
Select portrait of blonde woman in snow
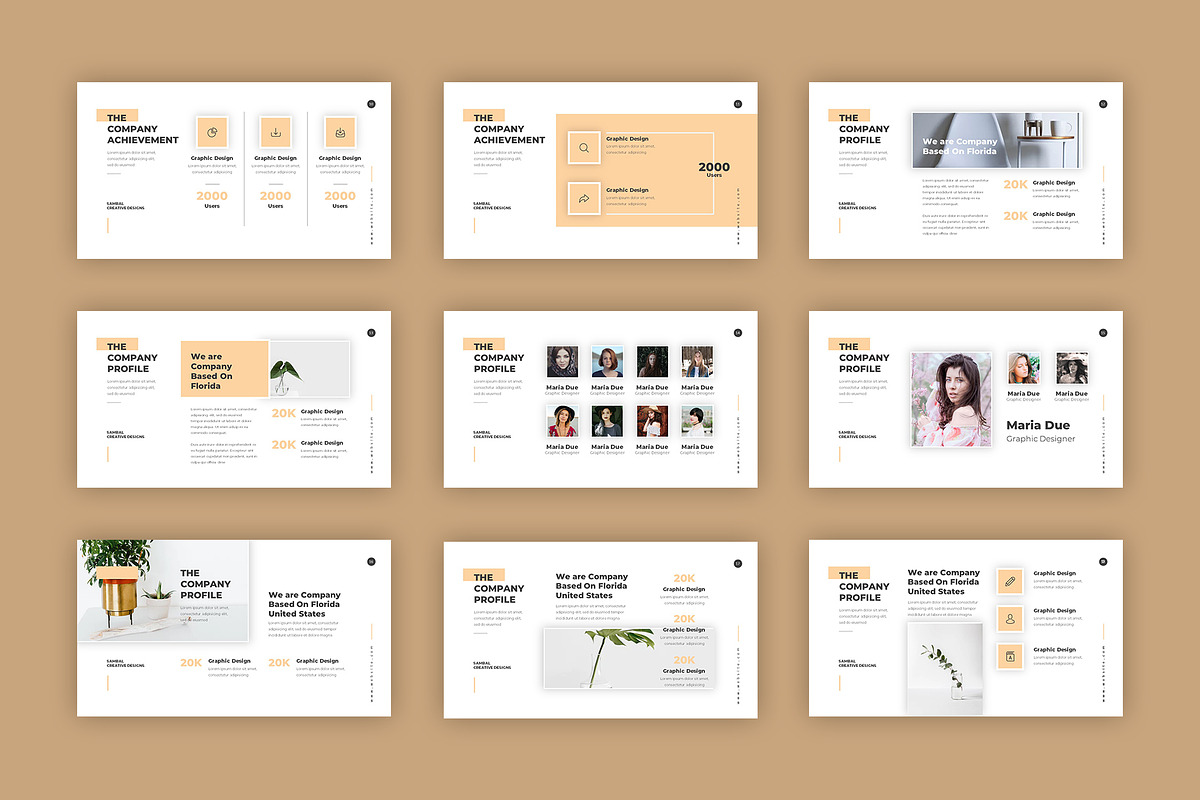(x=697, y=362)
